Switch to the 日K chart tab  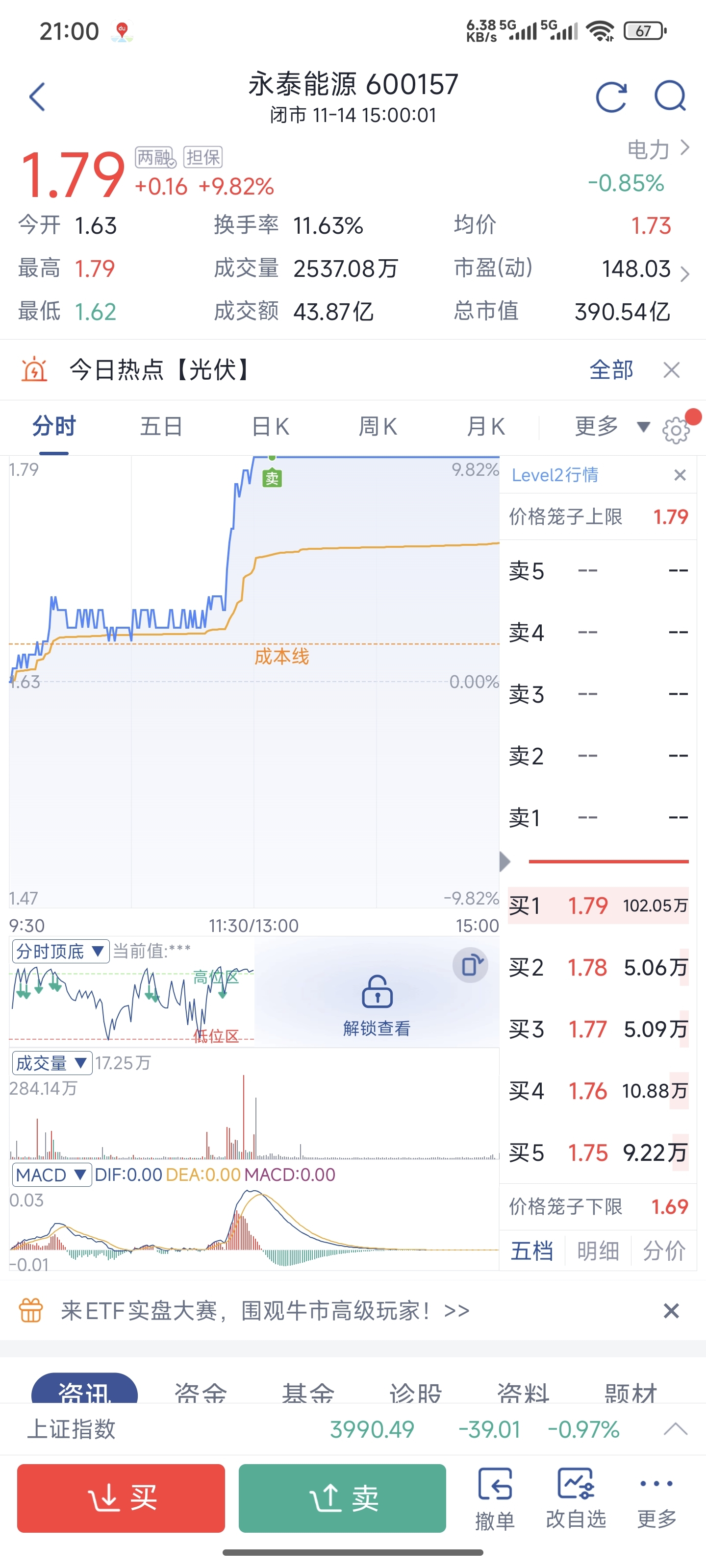(271, 427)
